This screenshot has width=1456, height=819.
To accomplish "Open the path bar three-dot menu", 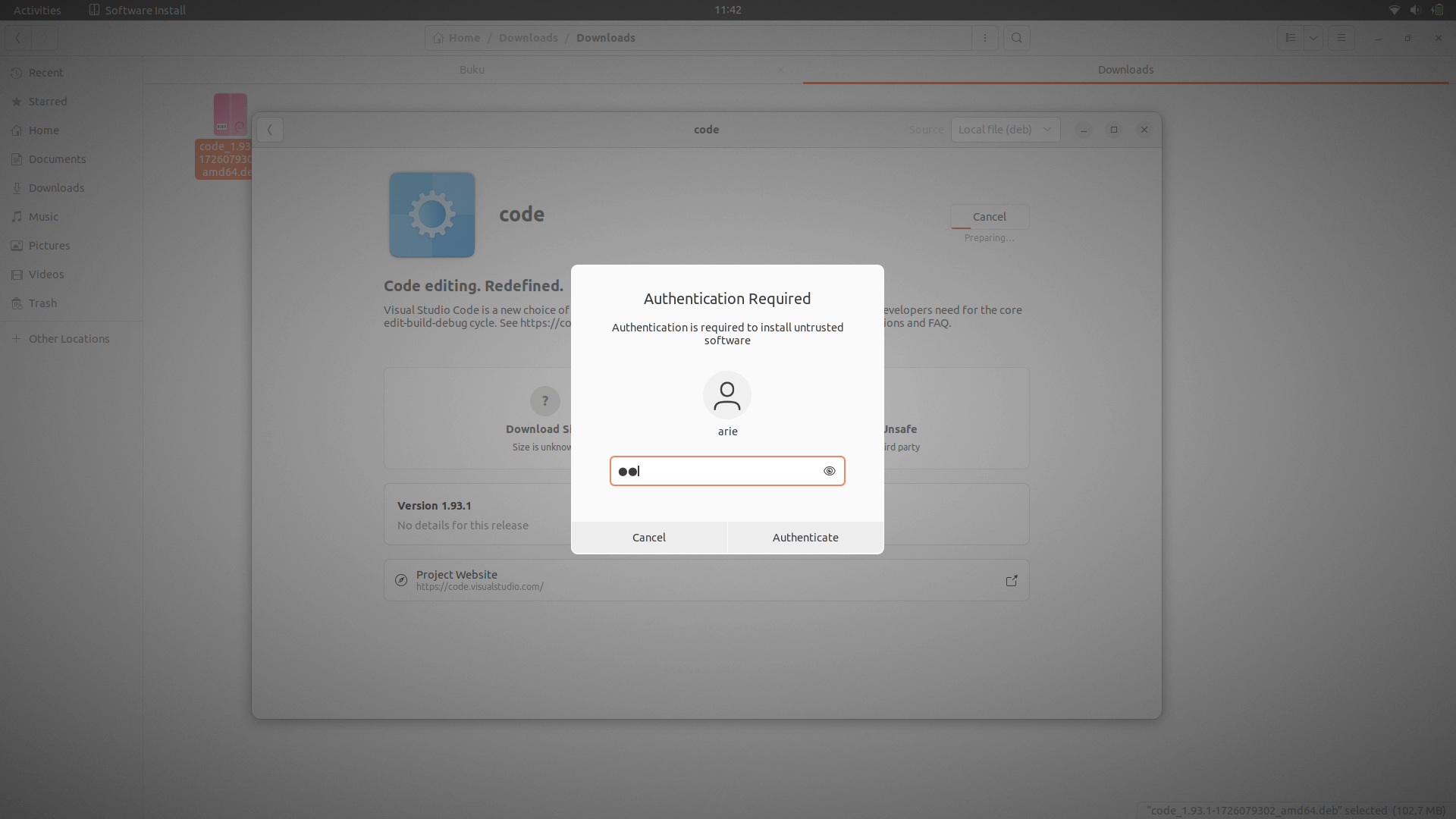I will [x=985, y=38].
